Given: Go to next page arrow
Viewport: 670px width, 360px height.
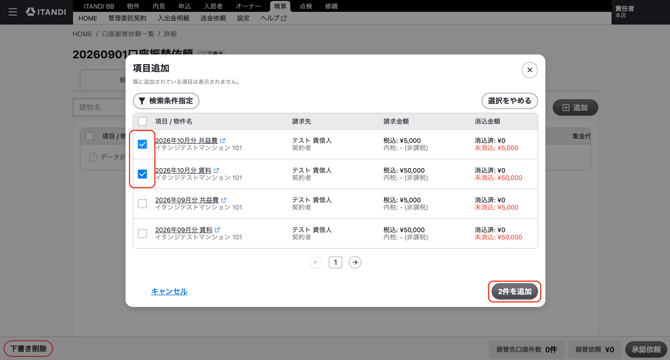Looking at the screenshot, I should [x=355, y=262].
